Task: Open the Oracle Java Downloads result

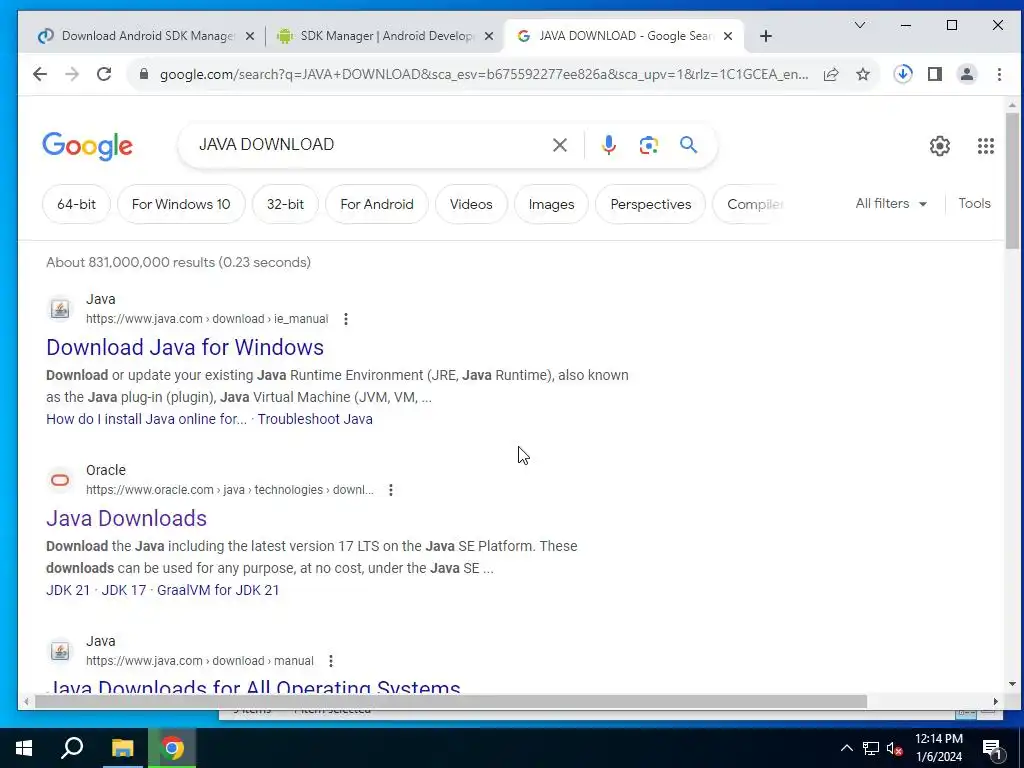Action: pyautogui.click(x=126, y=519)
